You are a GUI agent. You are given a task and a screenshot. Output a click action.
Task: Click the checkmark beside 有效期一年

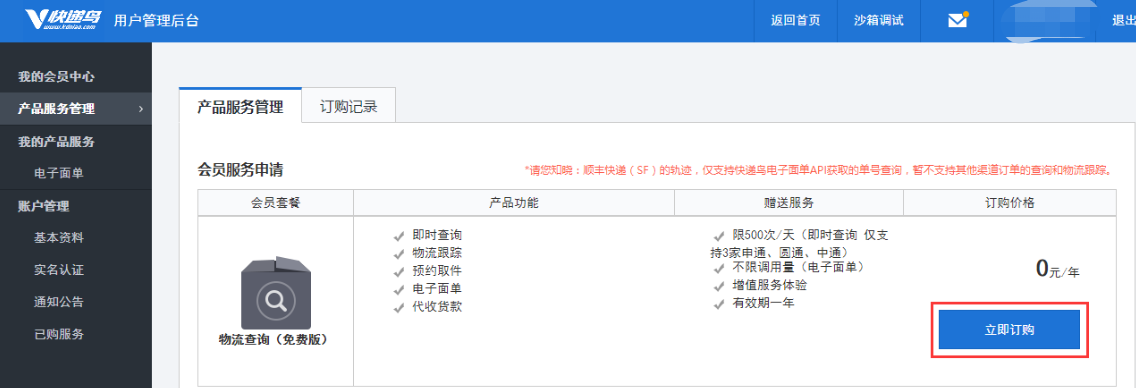click(x=719, y=304)
